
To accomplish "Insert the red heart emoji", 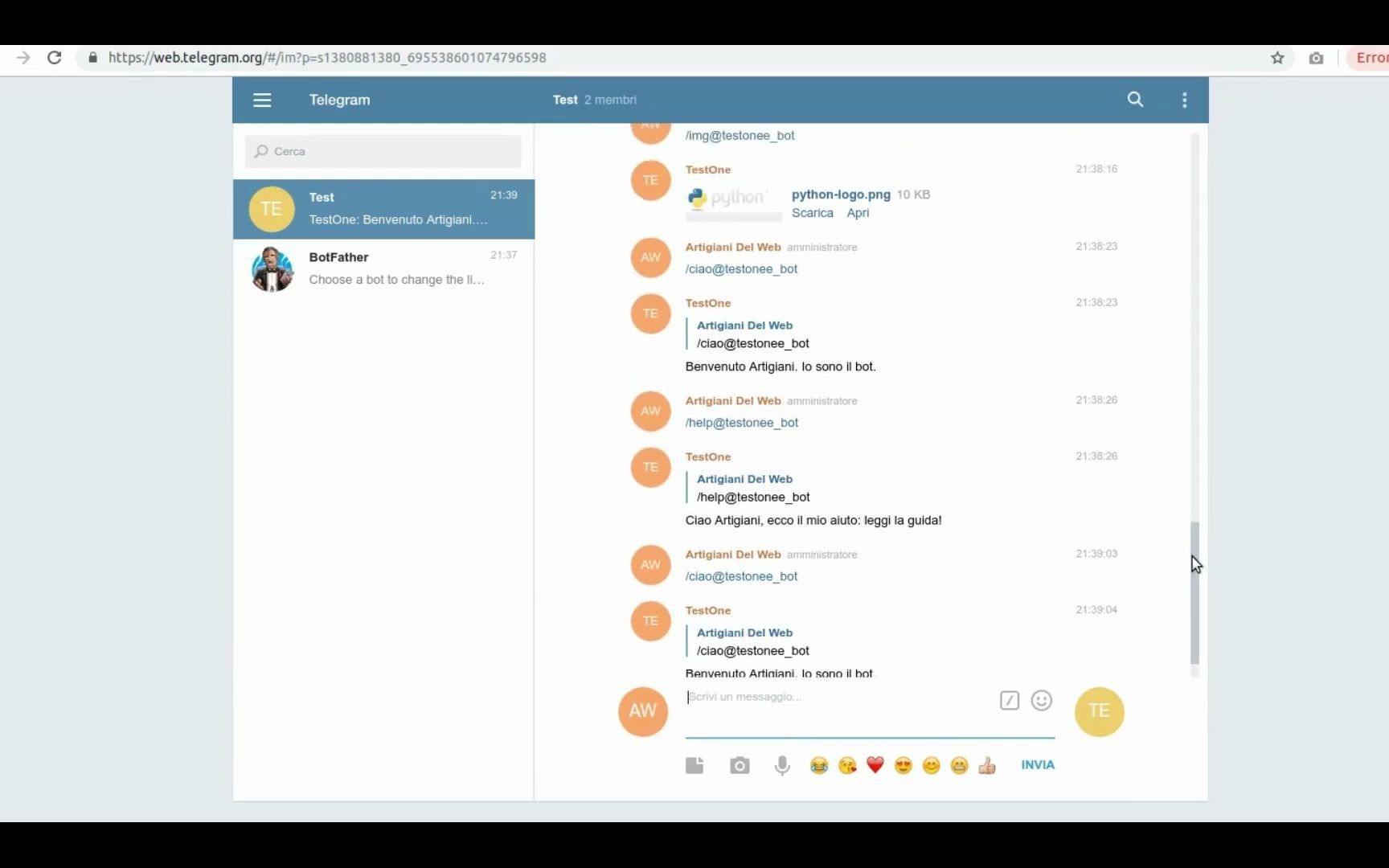I will tap(875, 765).
